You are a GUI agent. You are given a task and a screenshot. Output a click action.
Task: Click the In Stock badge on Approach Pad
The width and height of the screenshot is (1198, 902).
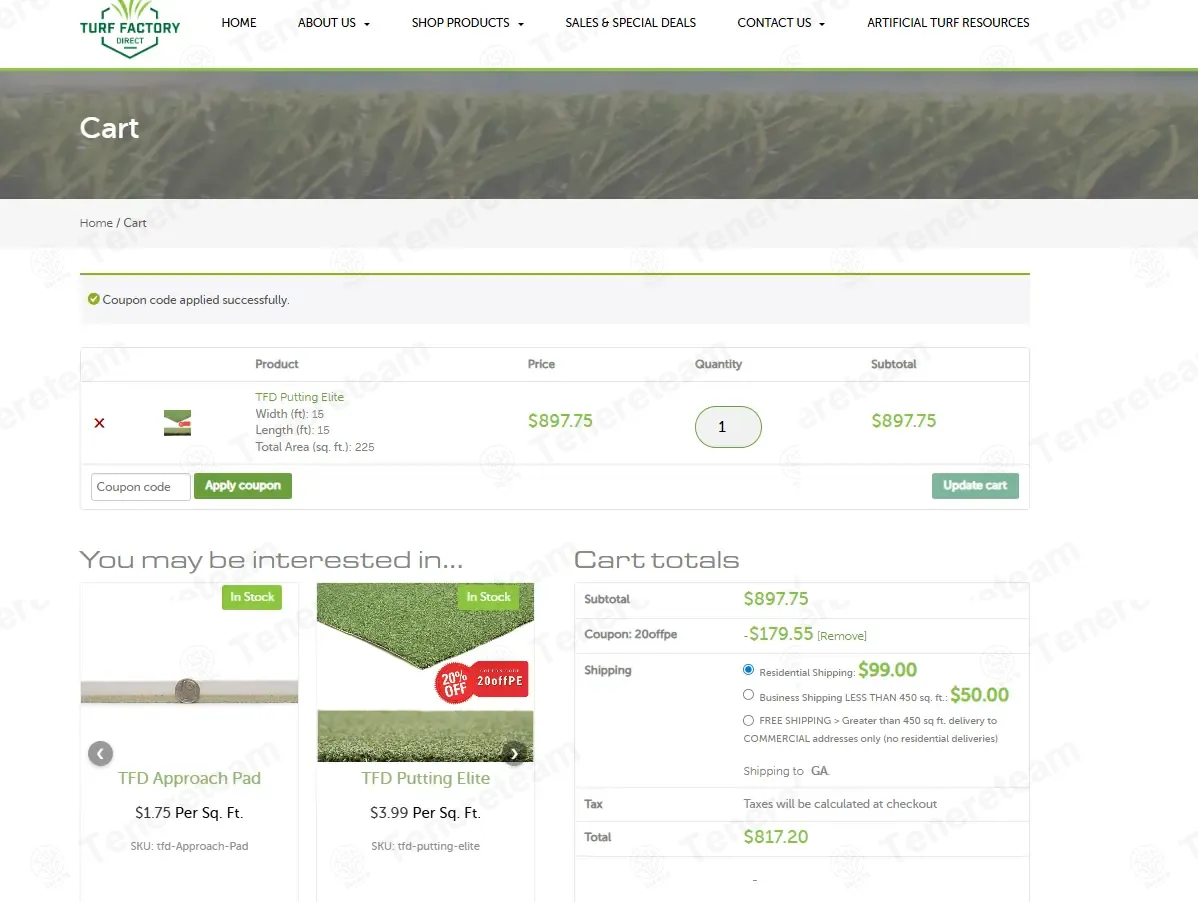252,597
